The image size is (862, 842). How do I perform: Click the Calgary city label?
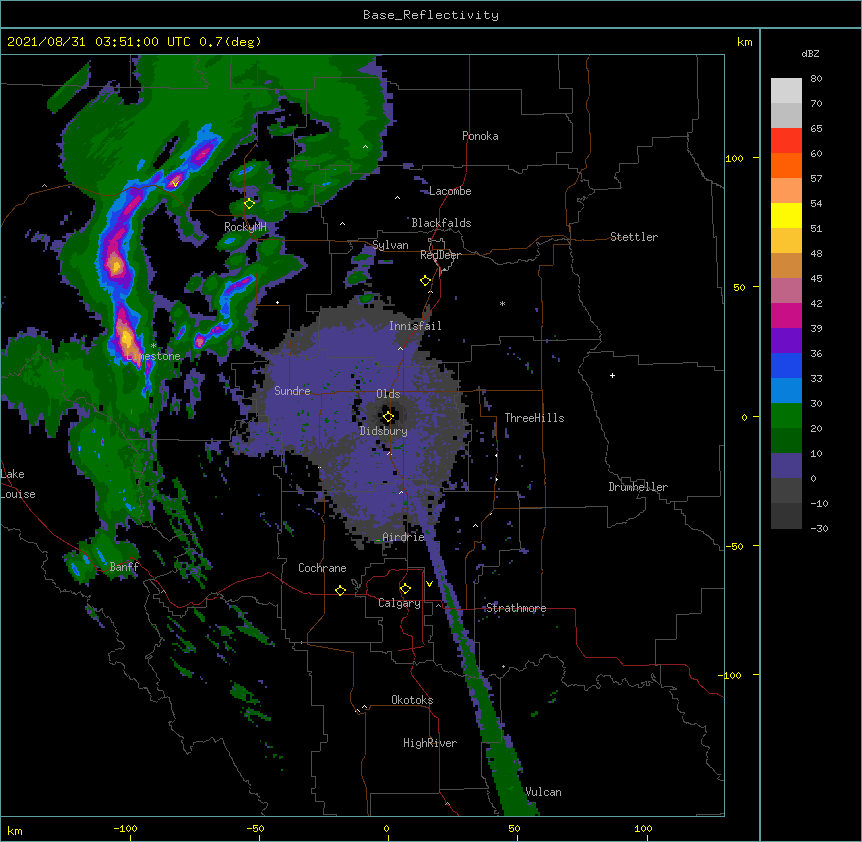click(399, 603)
